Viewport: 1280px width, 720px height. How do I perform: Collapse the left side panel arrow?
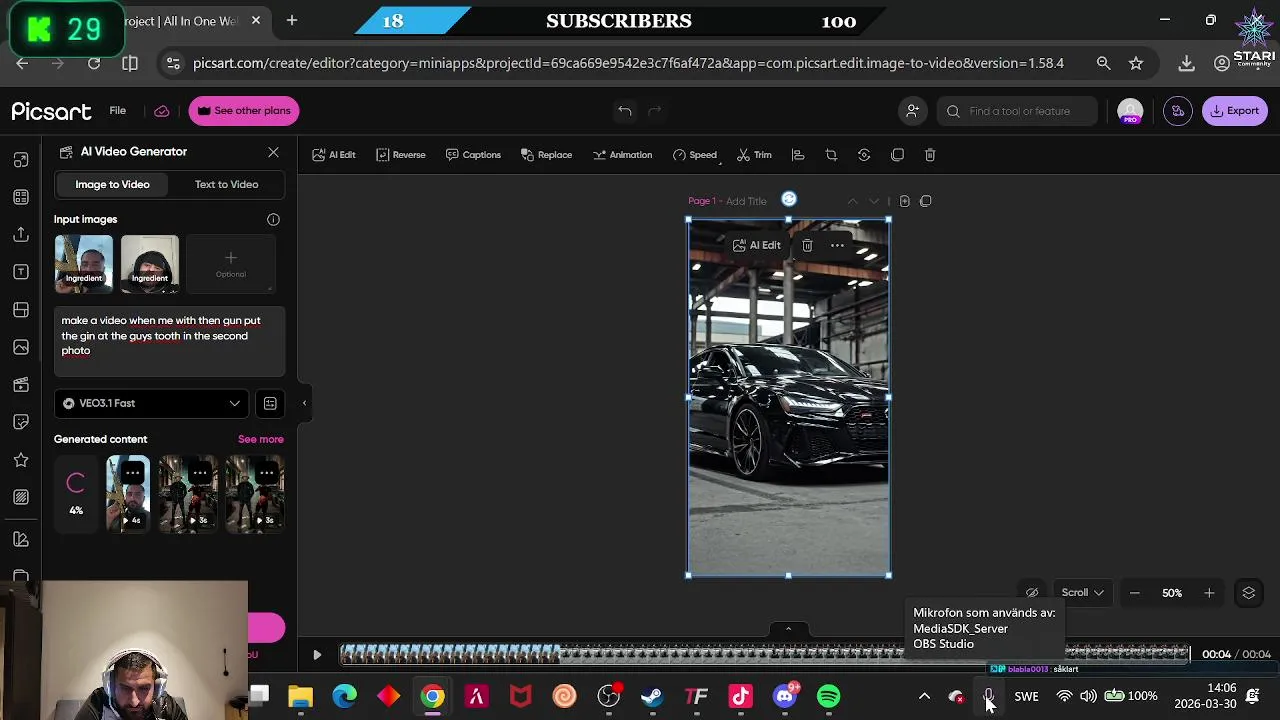304,403
